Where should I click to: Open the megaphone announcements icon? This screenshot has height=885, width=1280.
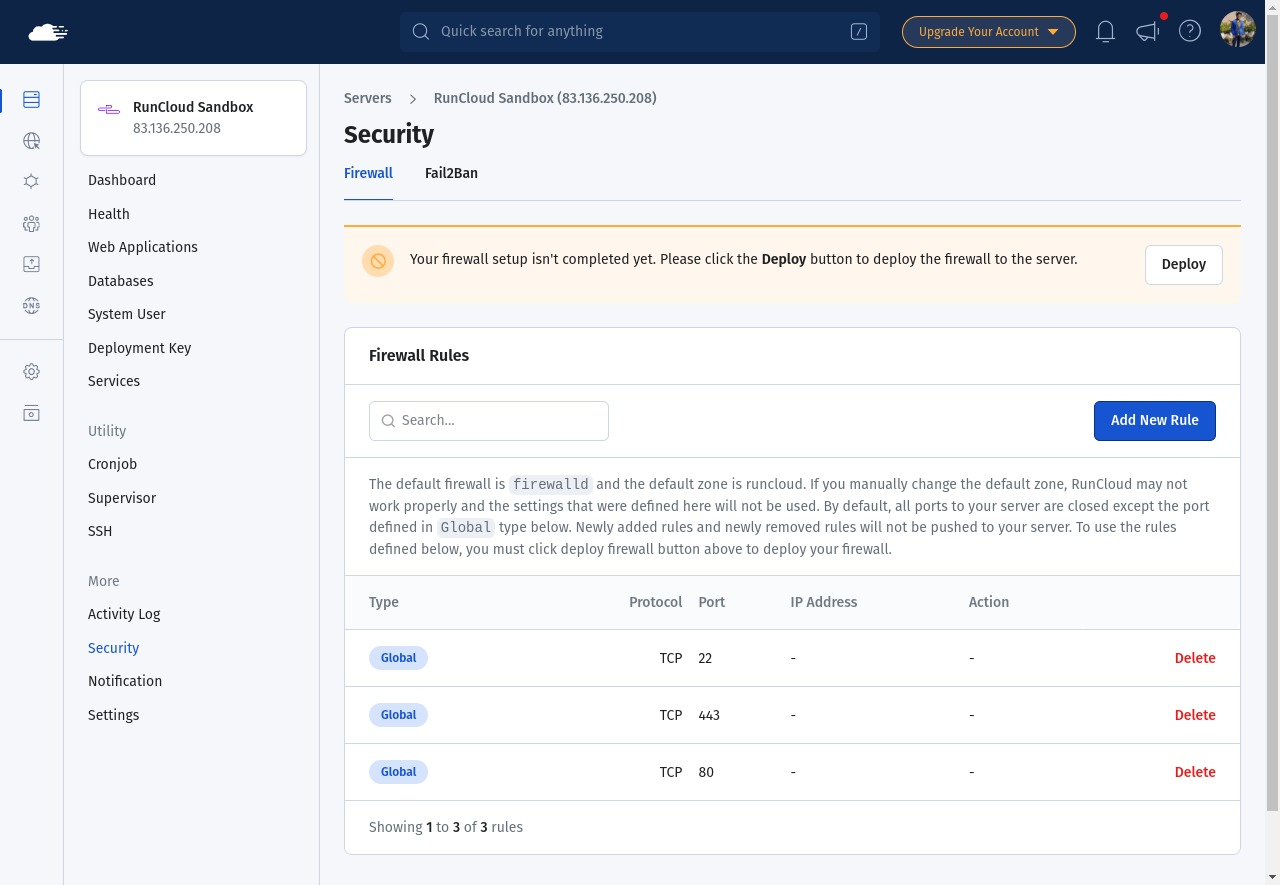point(1147,32)
